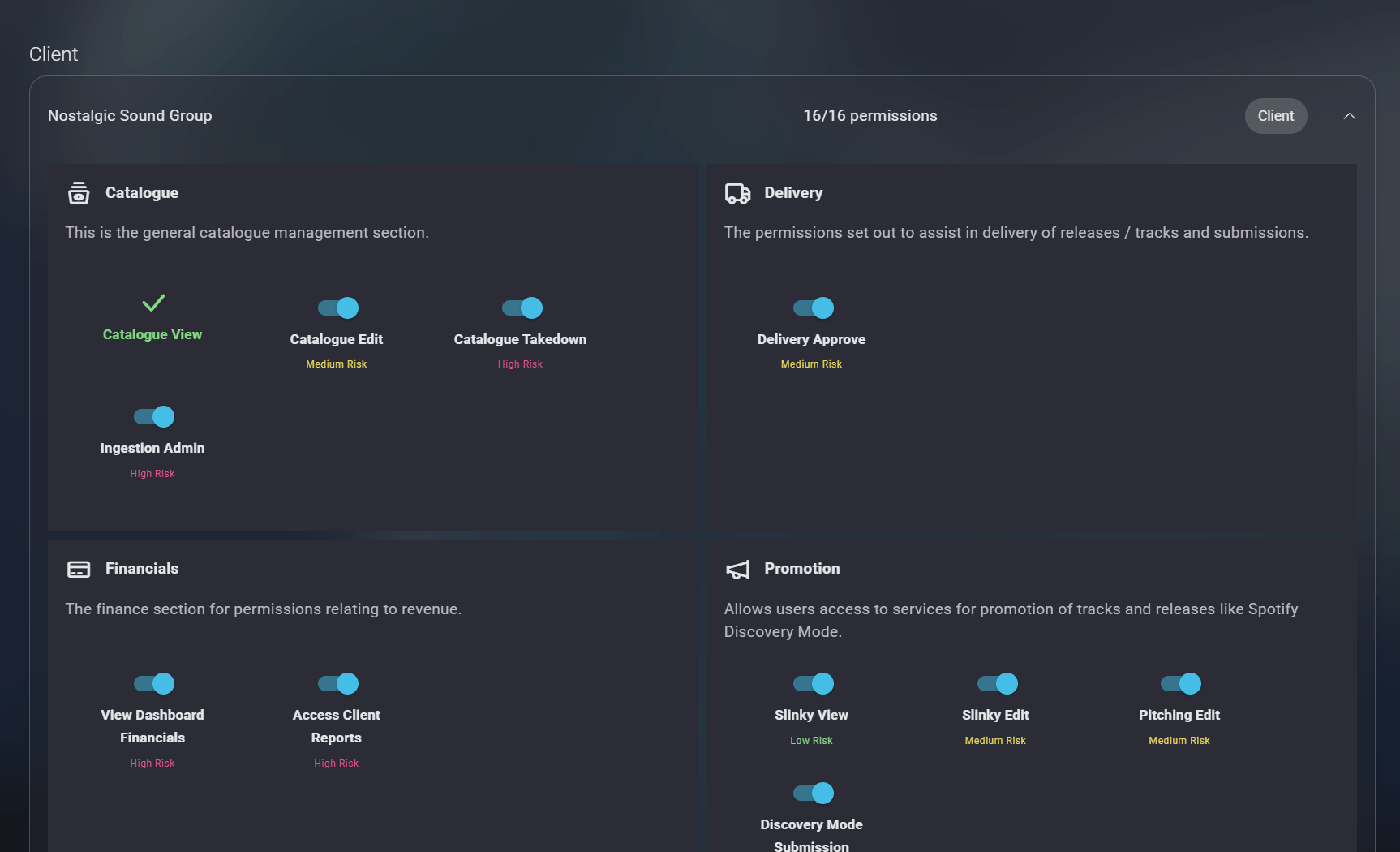Viewport: 1400px width, 852px height.
Task: Disable the Slinky View toggle
Action: tap(813, 683)
